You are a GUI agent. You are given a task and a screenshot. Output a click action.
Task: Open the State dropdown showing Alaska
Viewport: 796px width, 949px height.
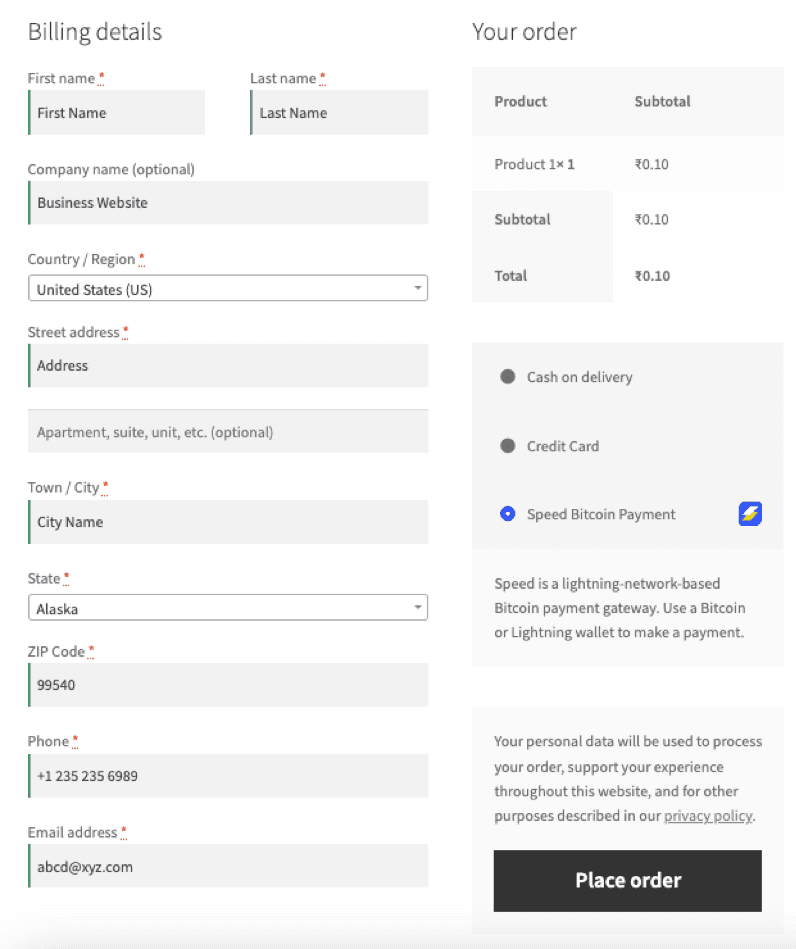coord(228,607)
